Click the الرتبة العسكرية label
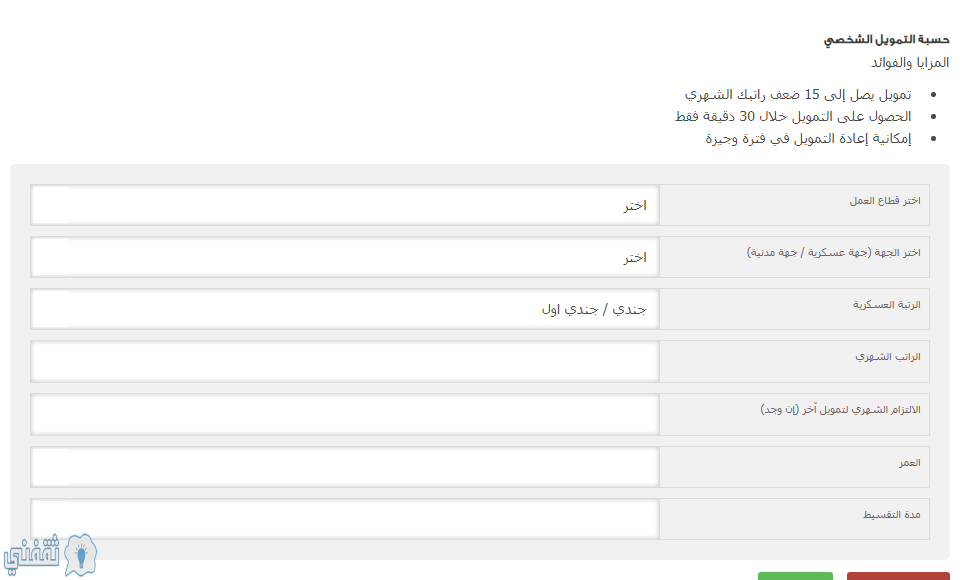The height and width of the screenshot is (580, 976). click(x=886, y=305)
